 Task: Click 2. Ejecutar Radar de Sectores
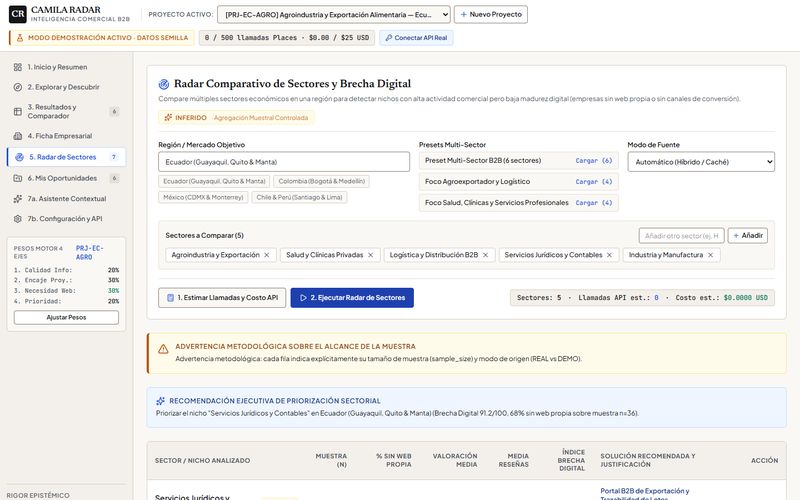[x=352, y=298]
